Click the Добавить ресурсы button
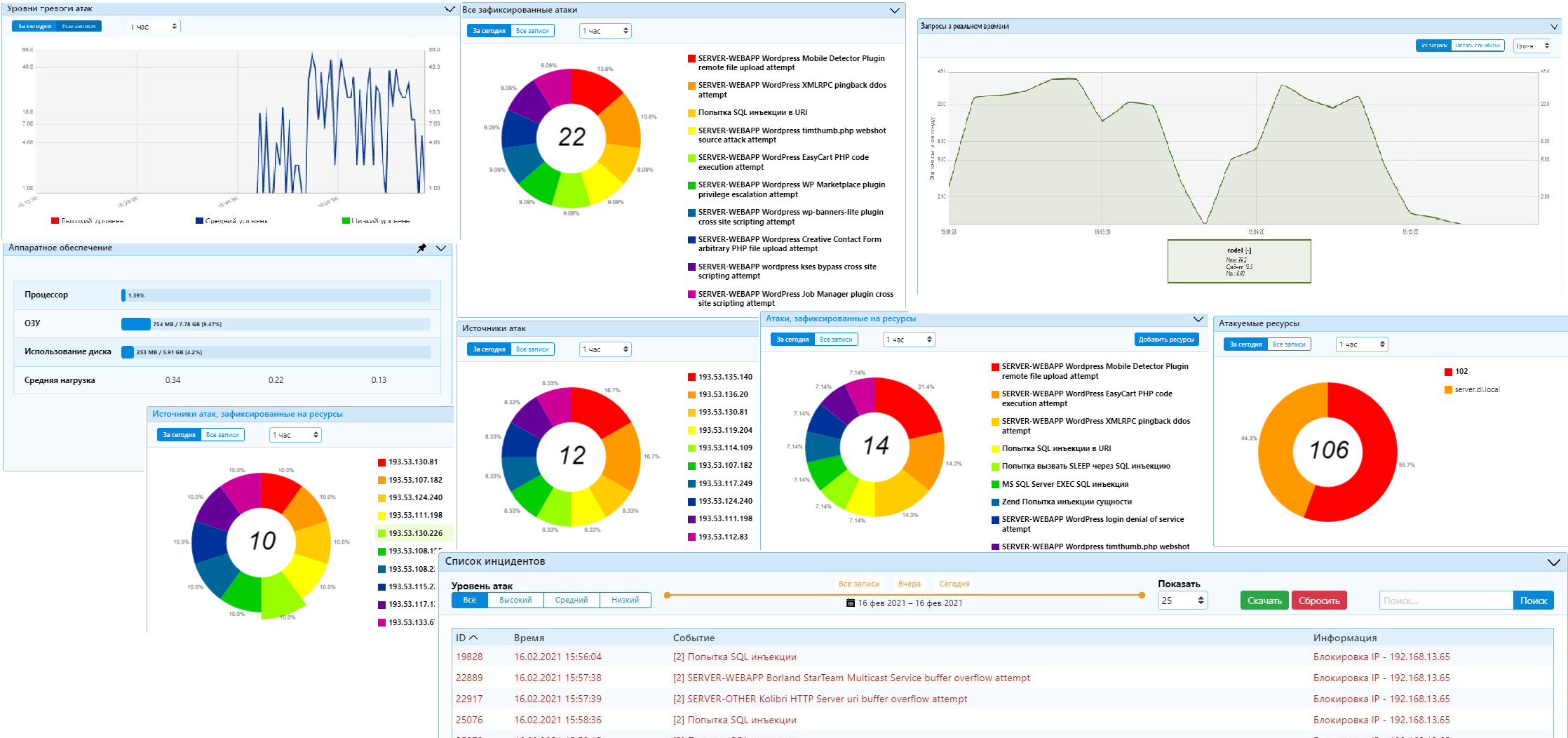1568x738 pixels. coord(1166,340)
